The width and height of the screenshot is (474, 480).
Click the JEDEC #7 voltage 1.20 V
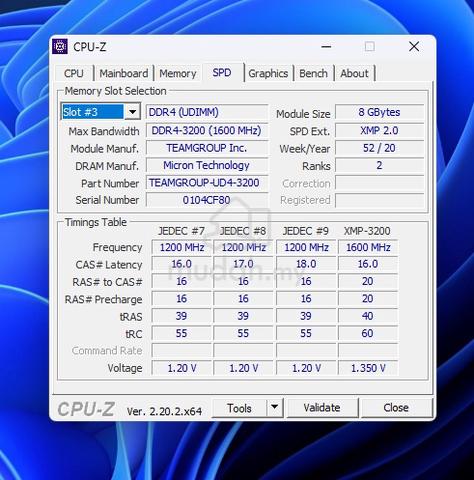[x=182, y=368]
